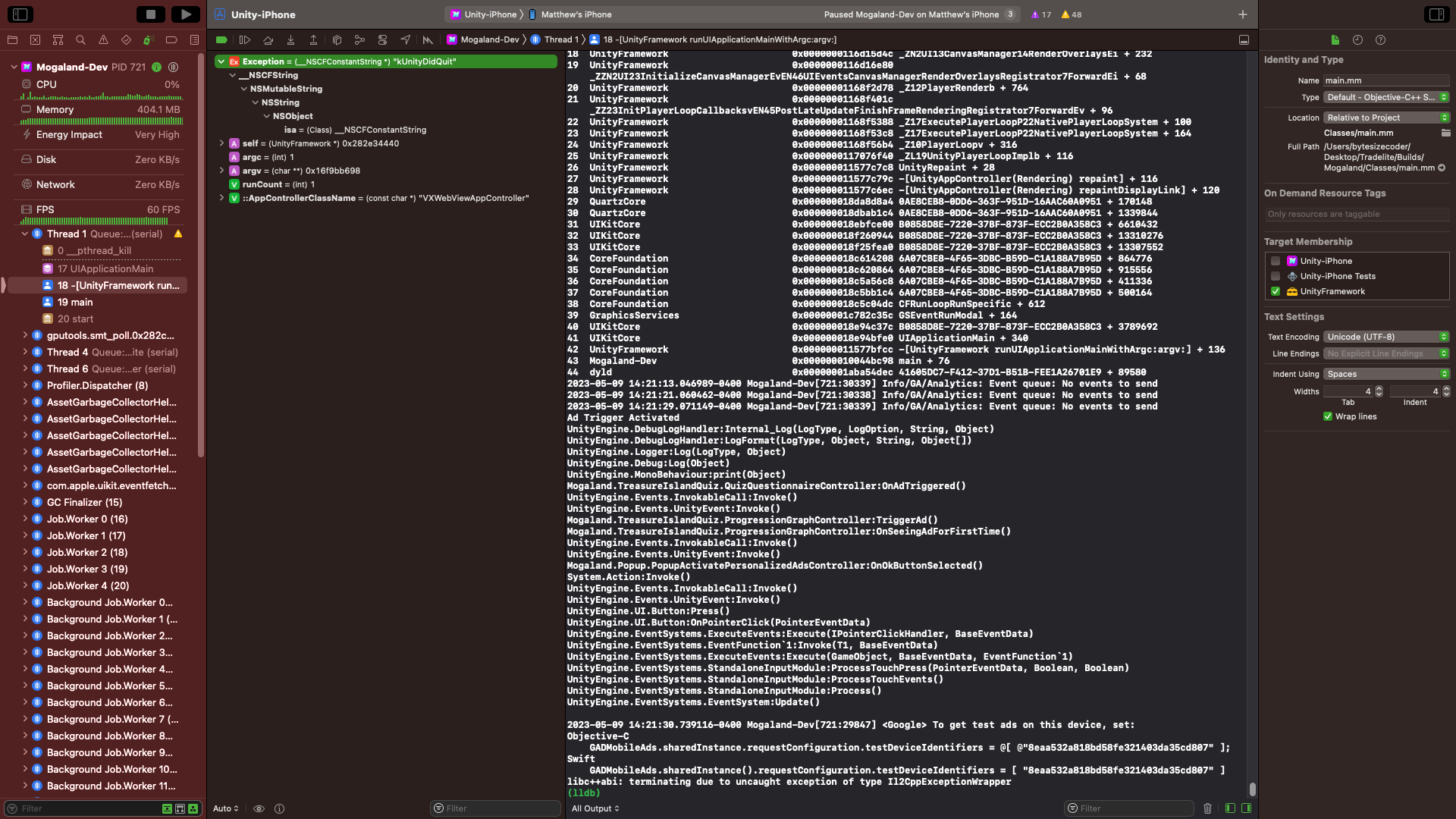Expand the self variable in the debugger
This screenshot has width=1456, height=819.
click(221, 143)
